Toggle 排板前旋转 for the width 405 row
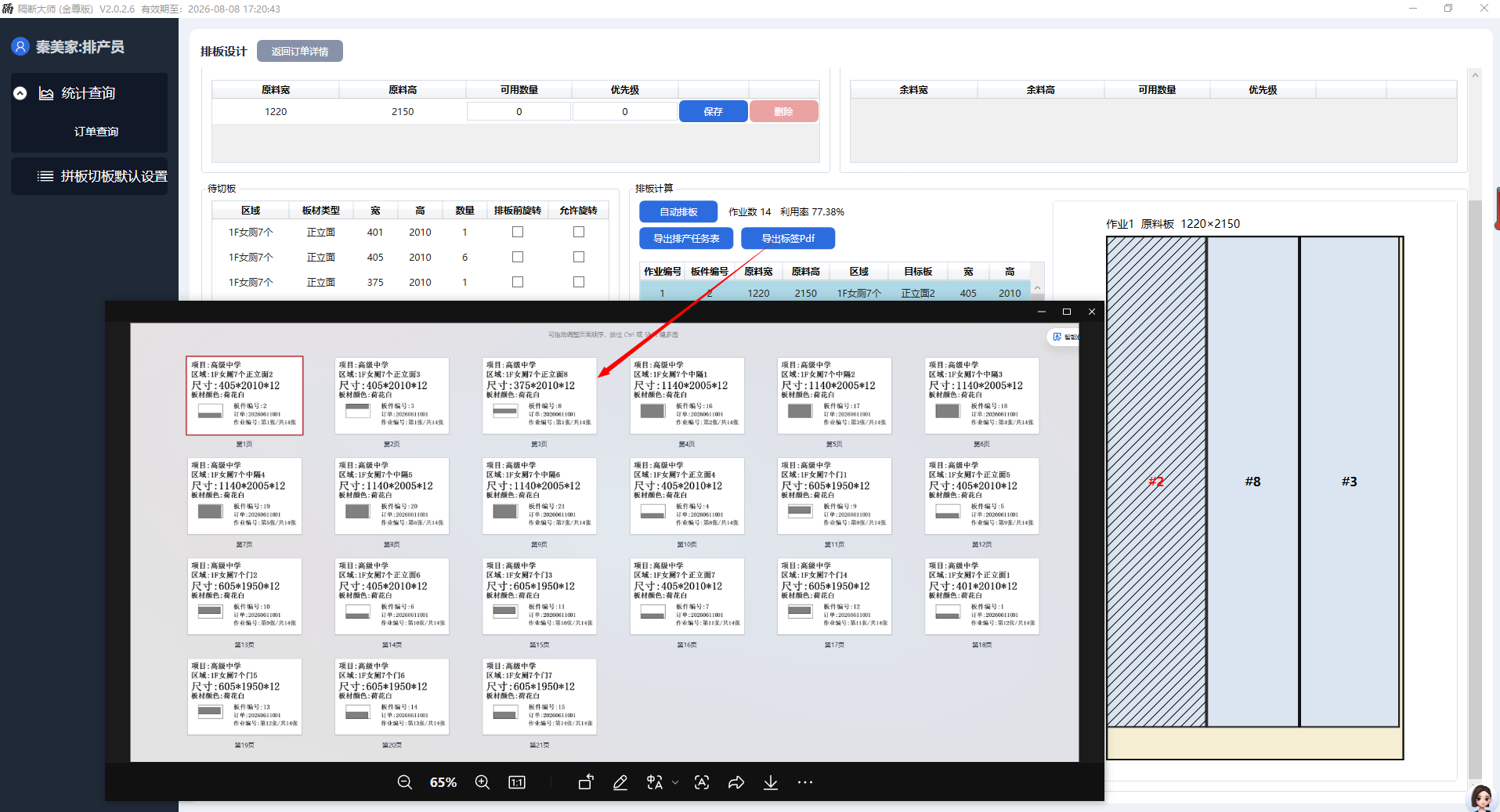The image size is (1500, 812). point(518,257)
